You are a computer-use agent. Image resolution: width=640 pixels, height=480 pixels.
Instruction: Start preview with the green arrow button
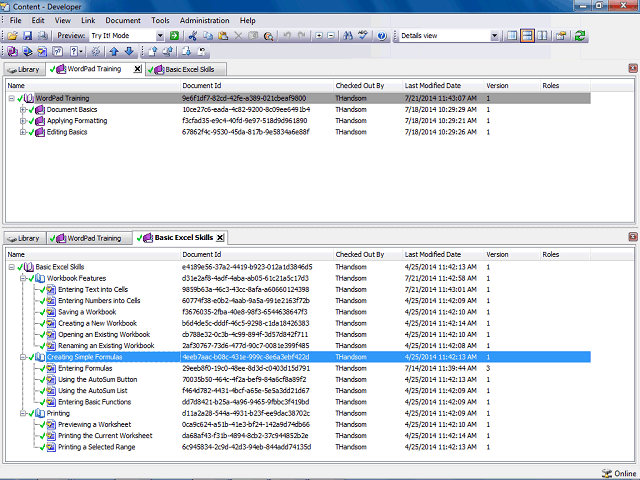174,36
